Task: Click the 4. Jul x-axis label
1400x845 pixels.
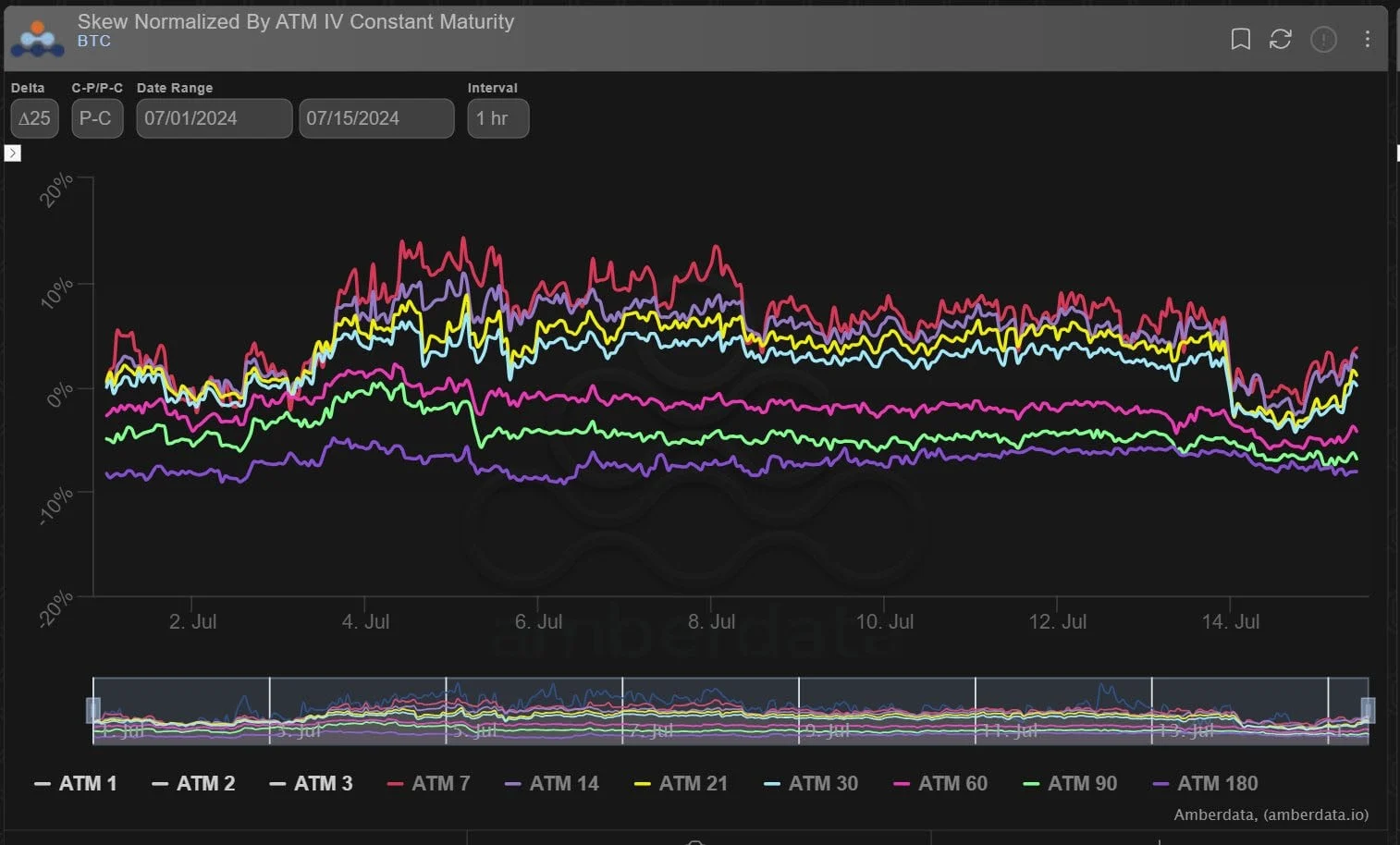Action: click(x=365, y=621)
